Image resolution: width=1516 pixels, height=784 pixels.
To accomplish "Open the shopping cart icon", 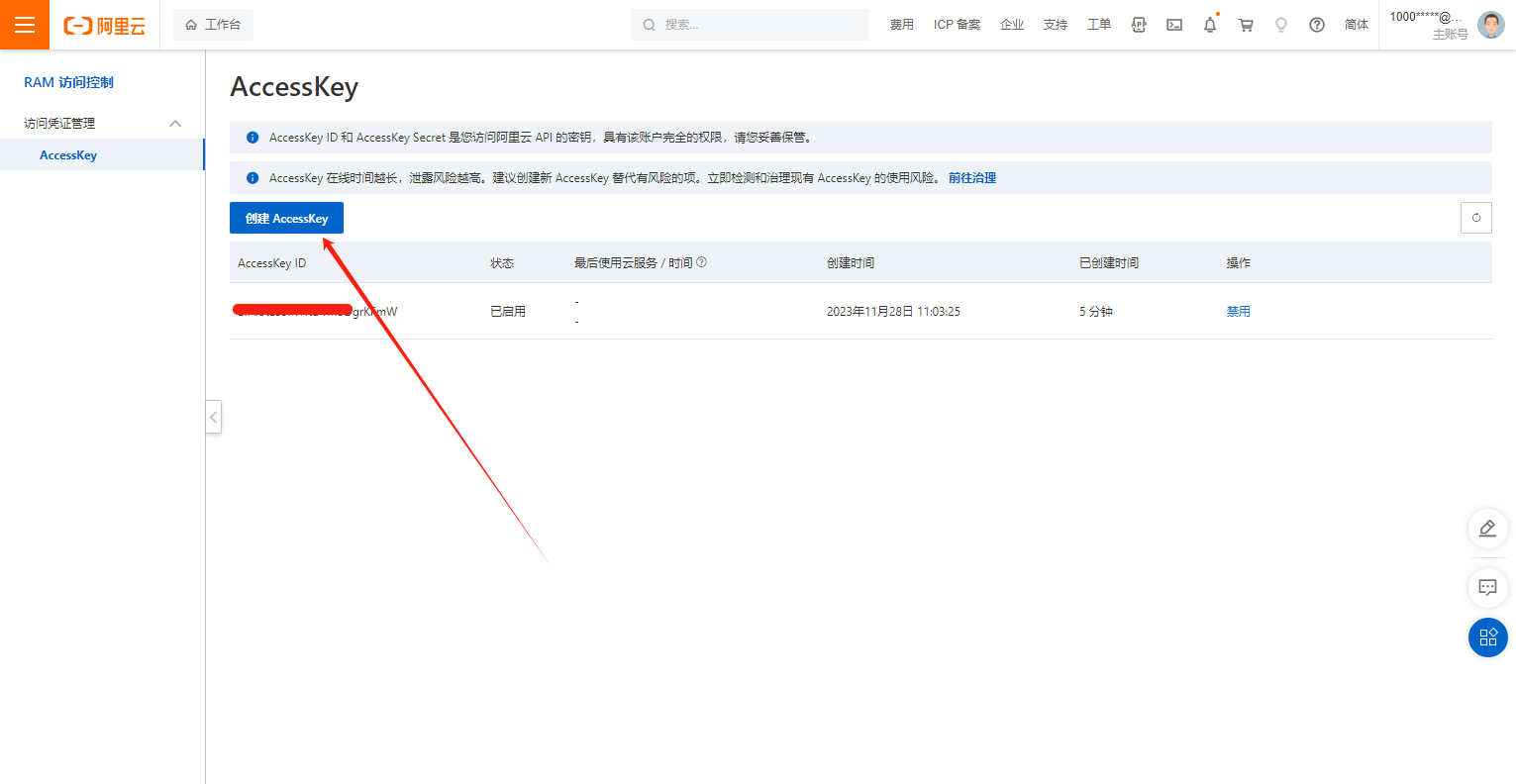I will 1246,25.
